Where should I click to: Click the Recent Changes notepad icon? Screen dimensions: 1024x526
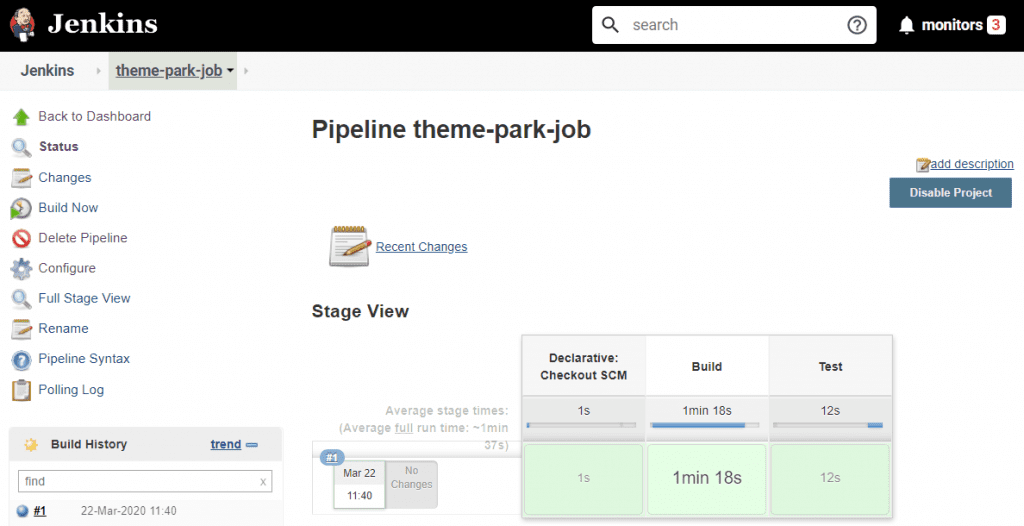click(x=349, y=246)
